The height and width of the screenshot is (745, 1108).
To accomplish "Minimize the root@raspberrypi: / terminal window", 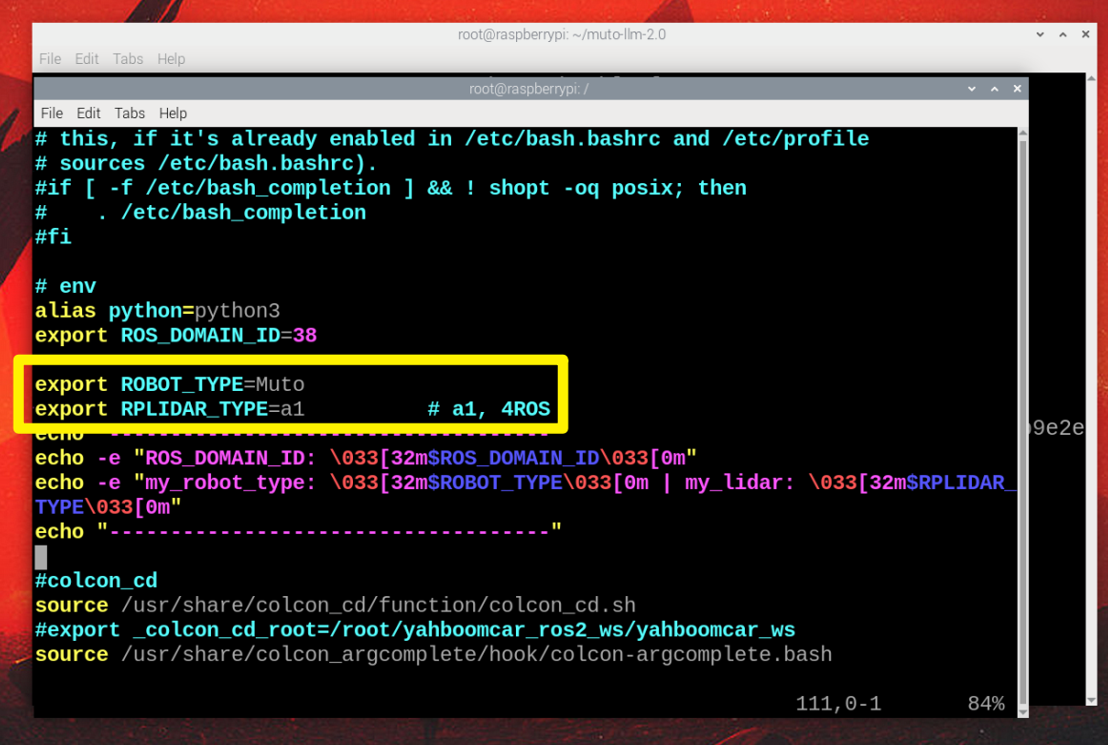I will [972, 88].
